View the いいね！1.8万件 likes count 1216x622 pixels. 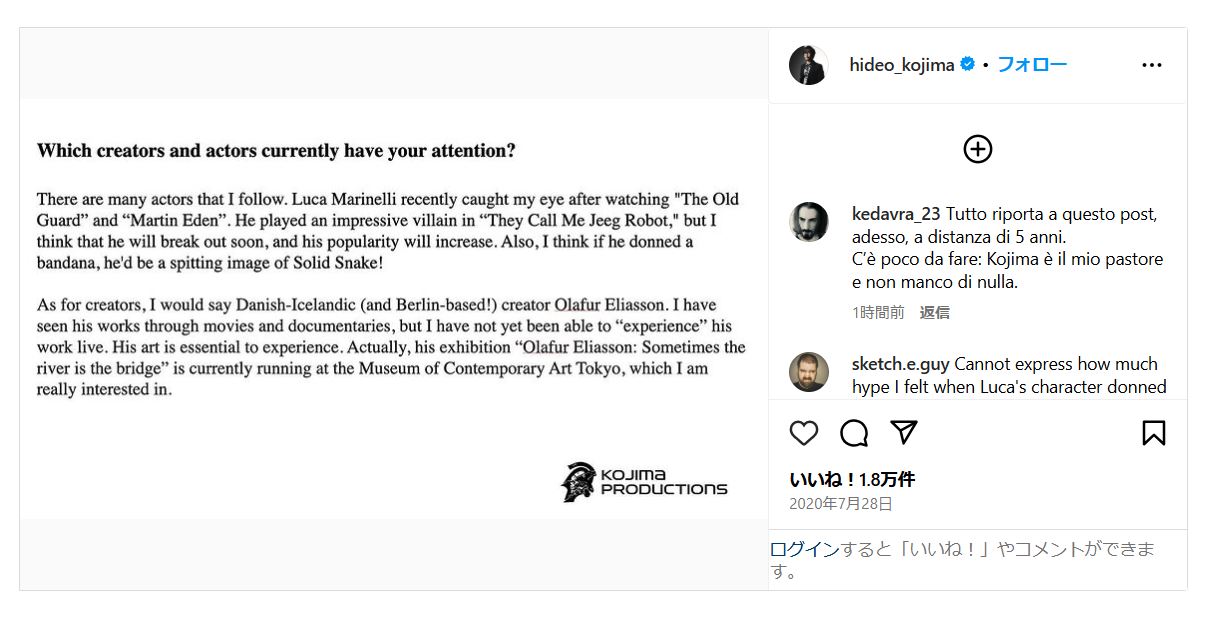[x=849, y=479]
